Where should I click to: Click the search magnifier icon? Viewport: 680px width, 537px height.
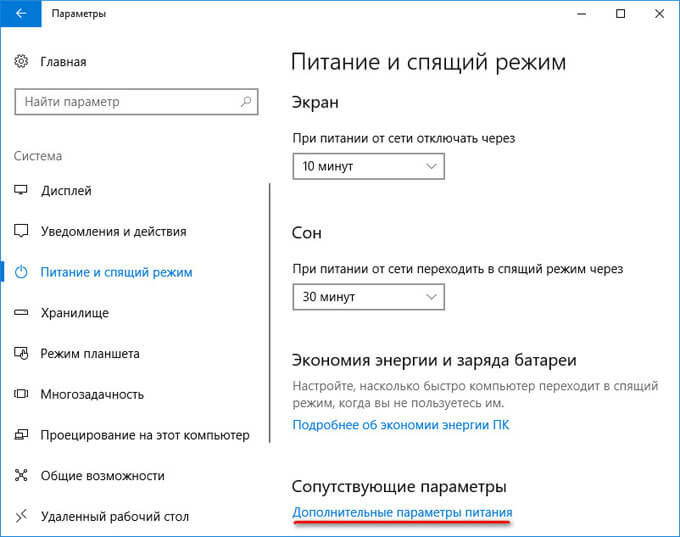click(x=246, y=102)
